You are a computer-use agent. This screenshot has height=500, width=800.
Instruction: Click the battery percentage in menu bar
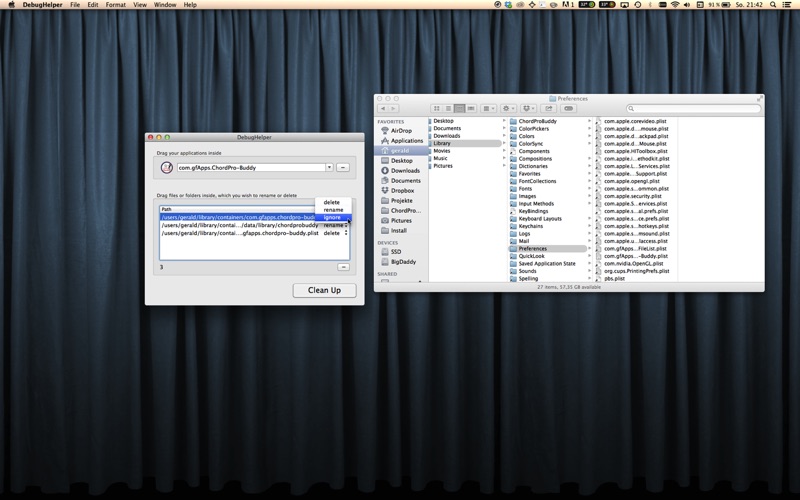(x=714, y=5)
